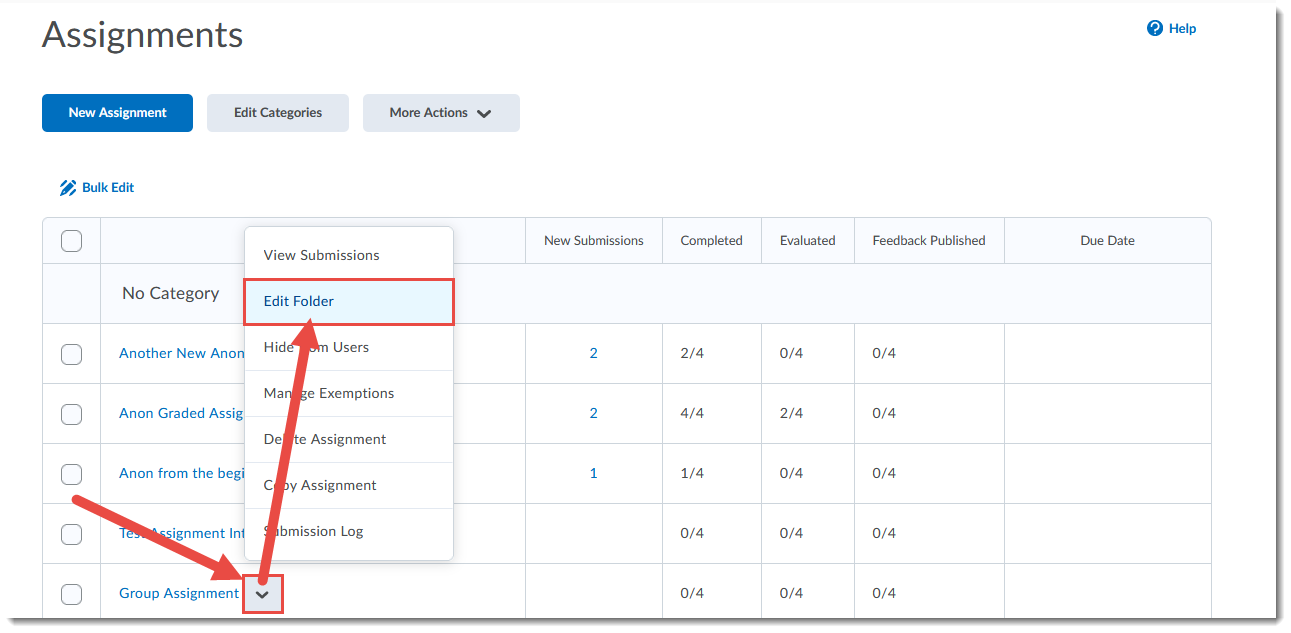Expand the More Actions dropdown

point(441,112)
